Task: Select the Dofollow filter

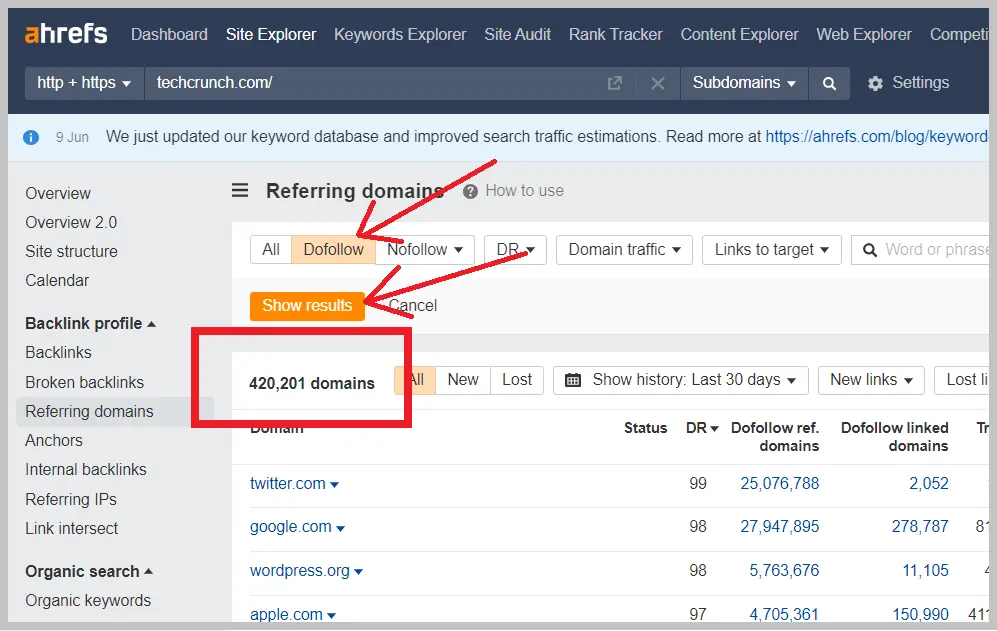Action: (x=333, y=249)
